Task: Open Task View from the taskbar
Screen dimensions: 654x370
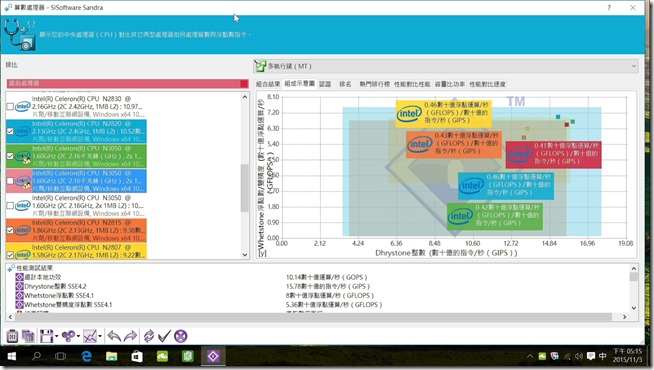Action: coord(60,356)
